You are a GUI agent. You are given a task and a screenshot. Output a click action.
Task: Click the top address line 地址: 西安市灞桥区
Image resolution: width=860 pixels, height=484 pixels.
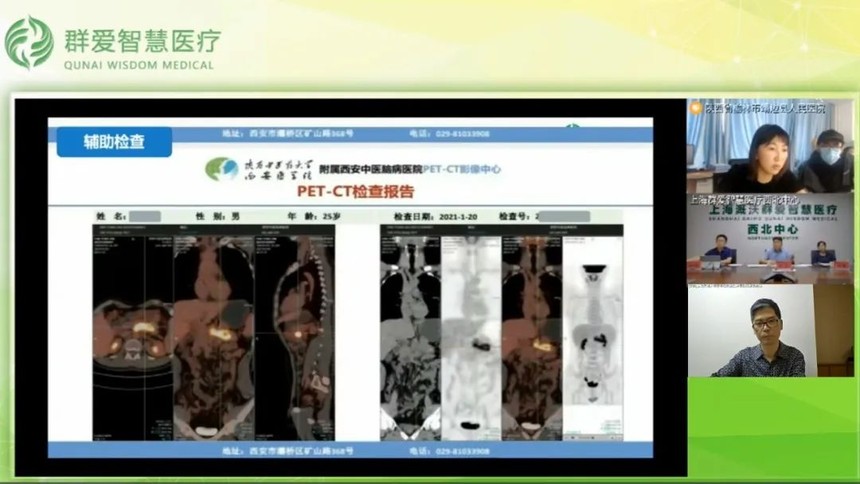(x=287, y=133)
